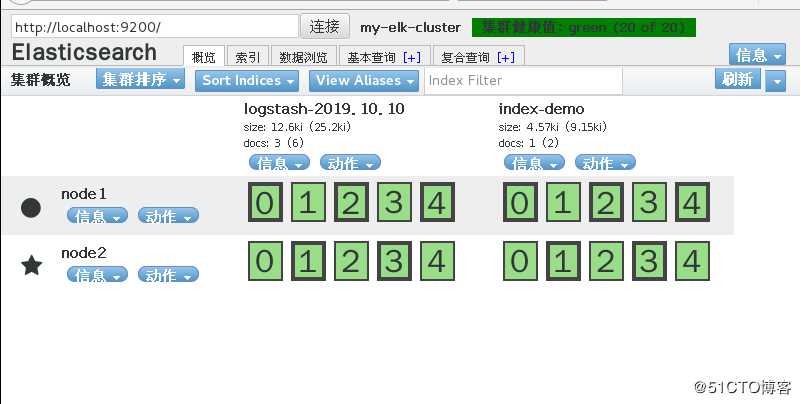Open index-demo shard 3 on node2

click(x=649, y=261)
